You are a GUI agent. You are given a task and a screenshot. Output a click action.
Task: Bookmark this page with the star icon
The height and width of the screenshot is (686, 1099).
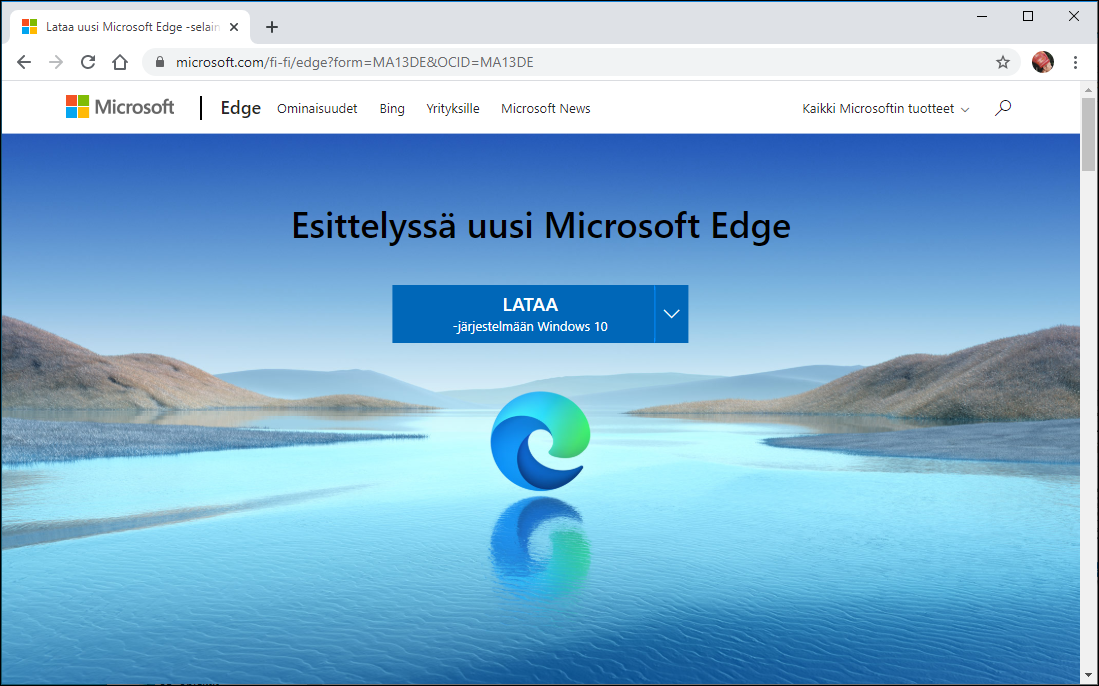[x=1003, y=62]
